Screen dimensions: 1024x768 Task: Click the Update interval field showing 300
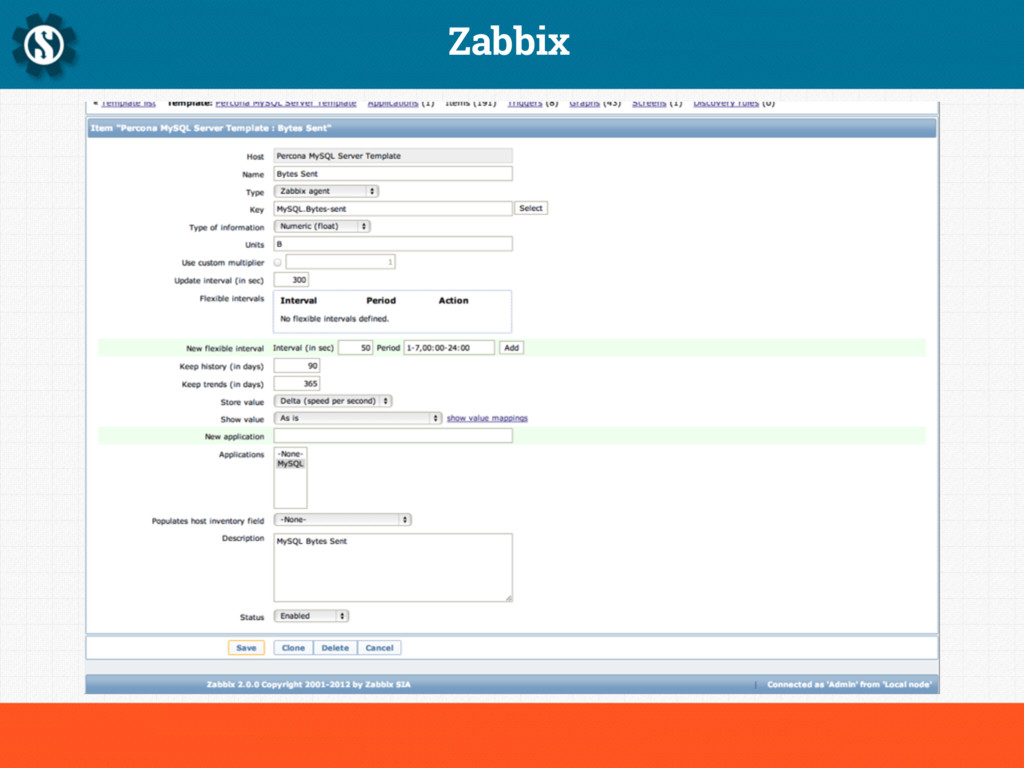(291, 280)
